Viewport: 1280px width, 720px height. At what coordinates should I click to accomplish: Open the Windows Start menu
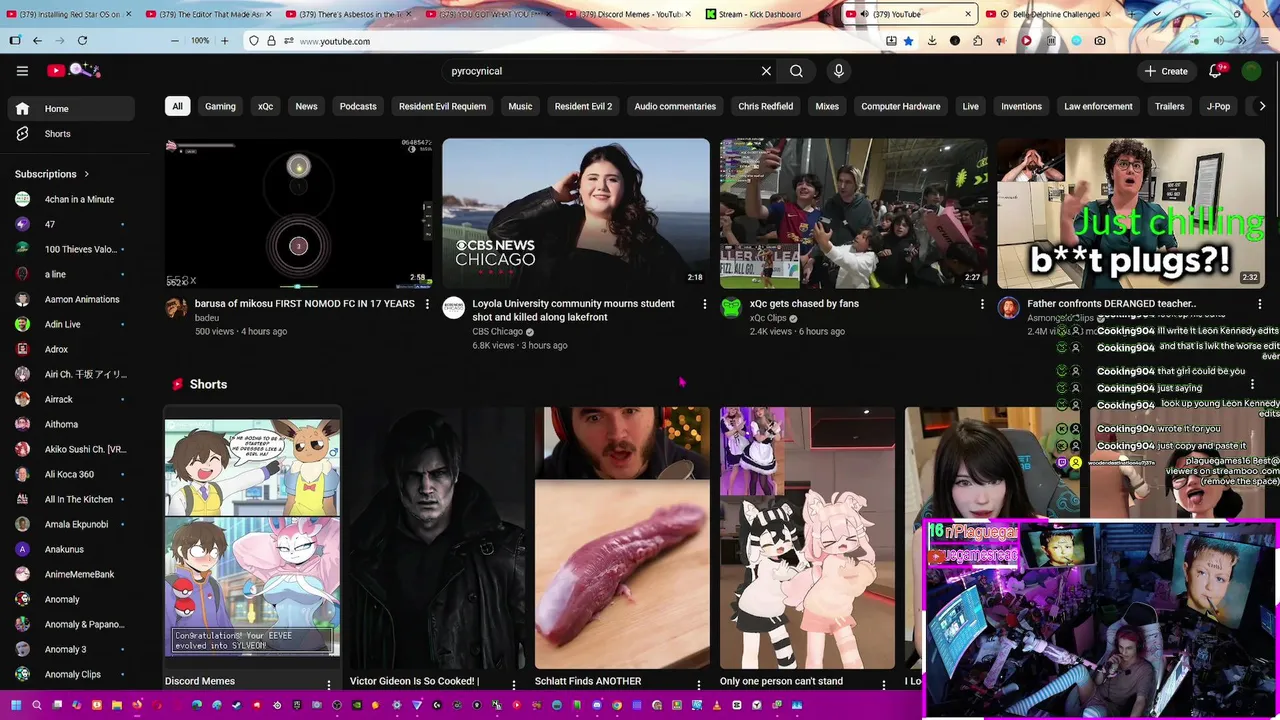pyautogui.click(x=15, y=705)
